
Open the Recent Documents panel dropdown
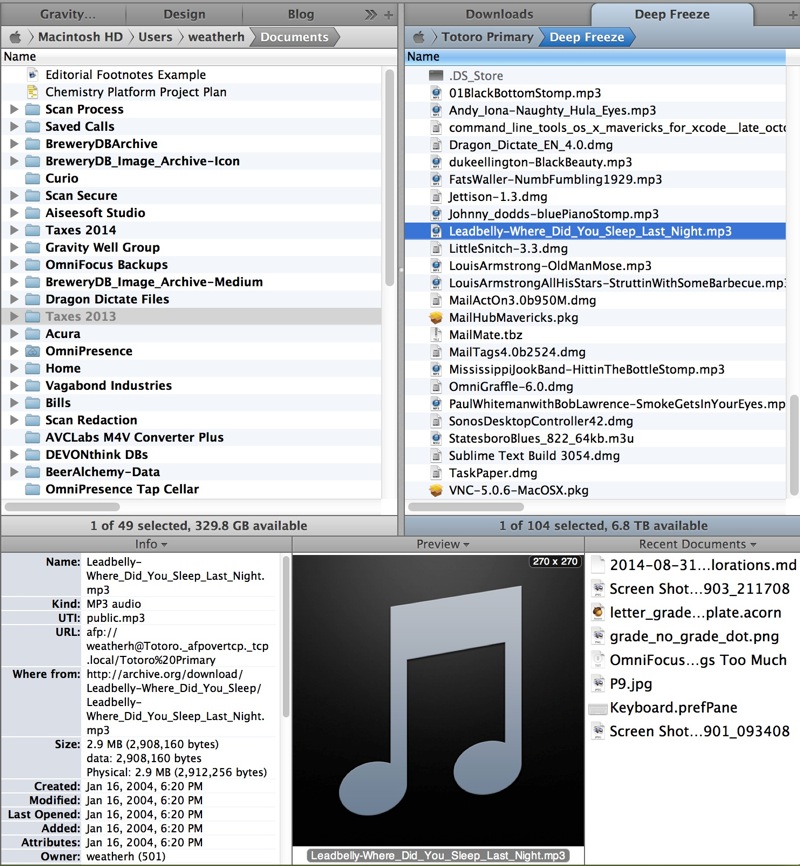[x=692, y=544]
